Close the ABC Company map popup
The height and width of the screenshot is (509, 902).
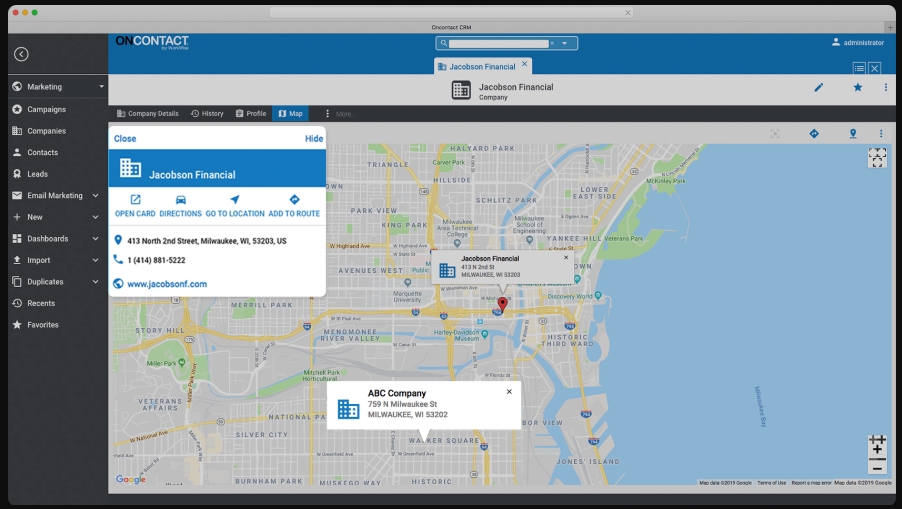pos(509,392)
